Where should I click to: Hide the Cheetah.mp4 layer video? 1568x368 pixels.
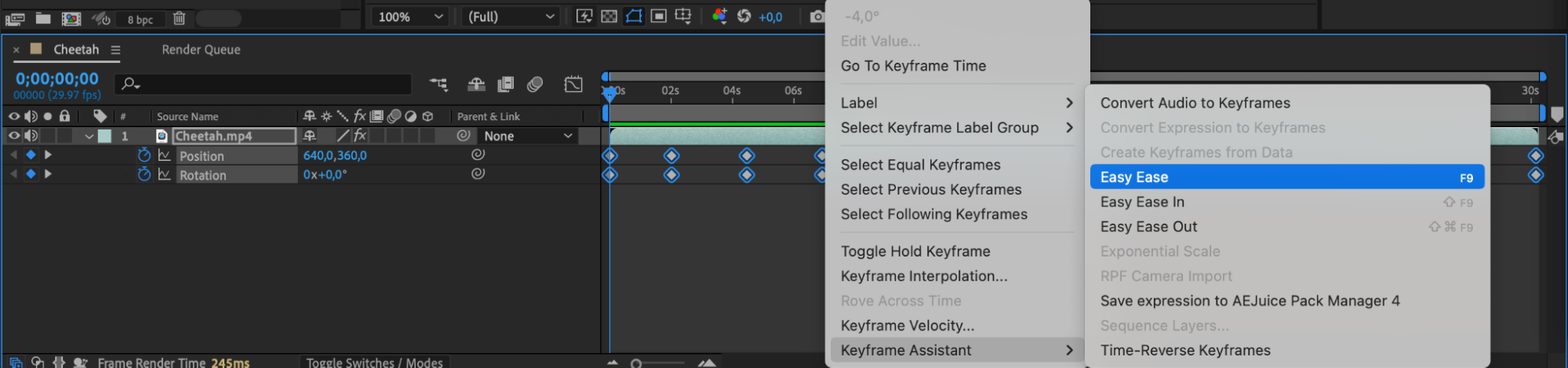tap(14, 136)
